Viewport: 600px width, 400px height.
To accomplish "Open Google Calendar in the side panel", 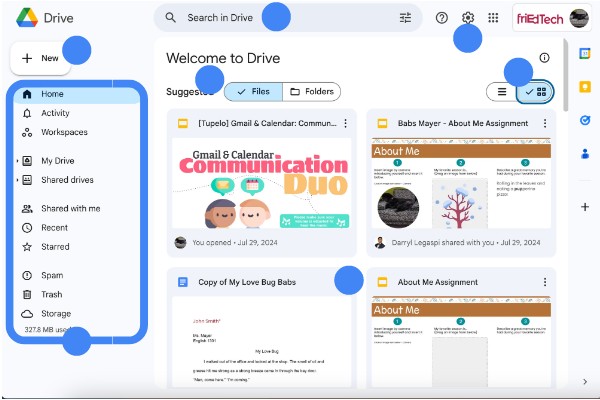I will (585, 54).
